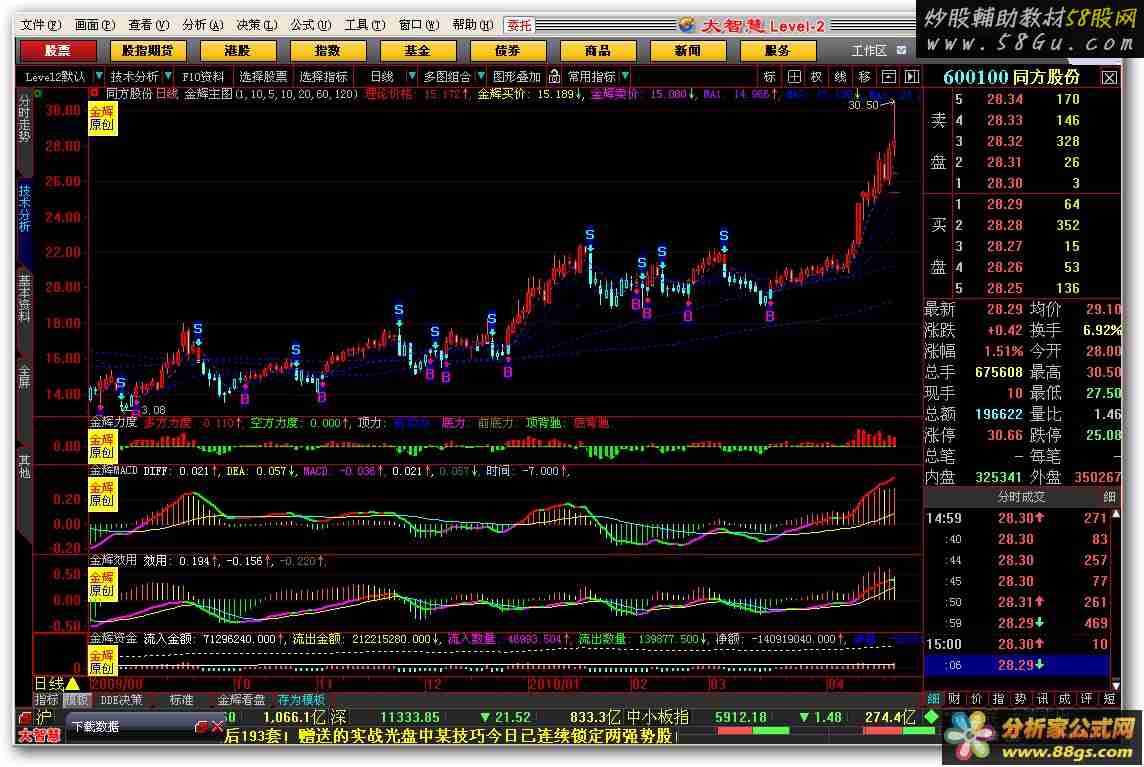Image resolution: width=1144 pixels, height=767 pixels.
Task: Expand the Level2默认 dropdown arrow
Action: [x=99, y=76]
